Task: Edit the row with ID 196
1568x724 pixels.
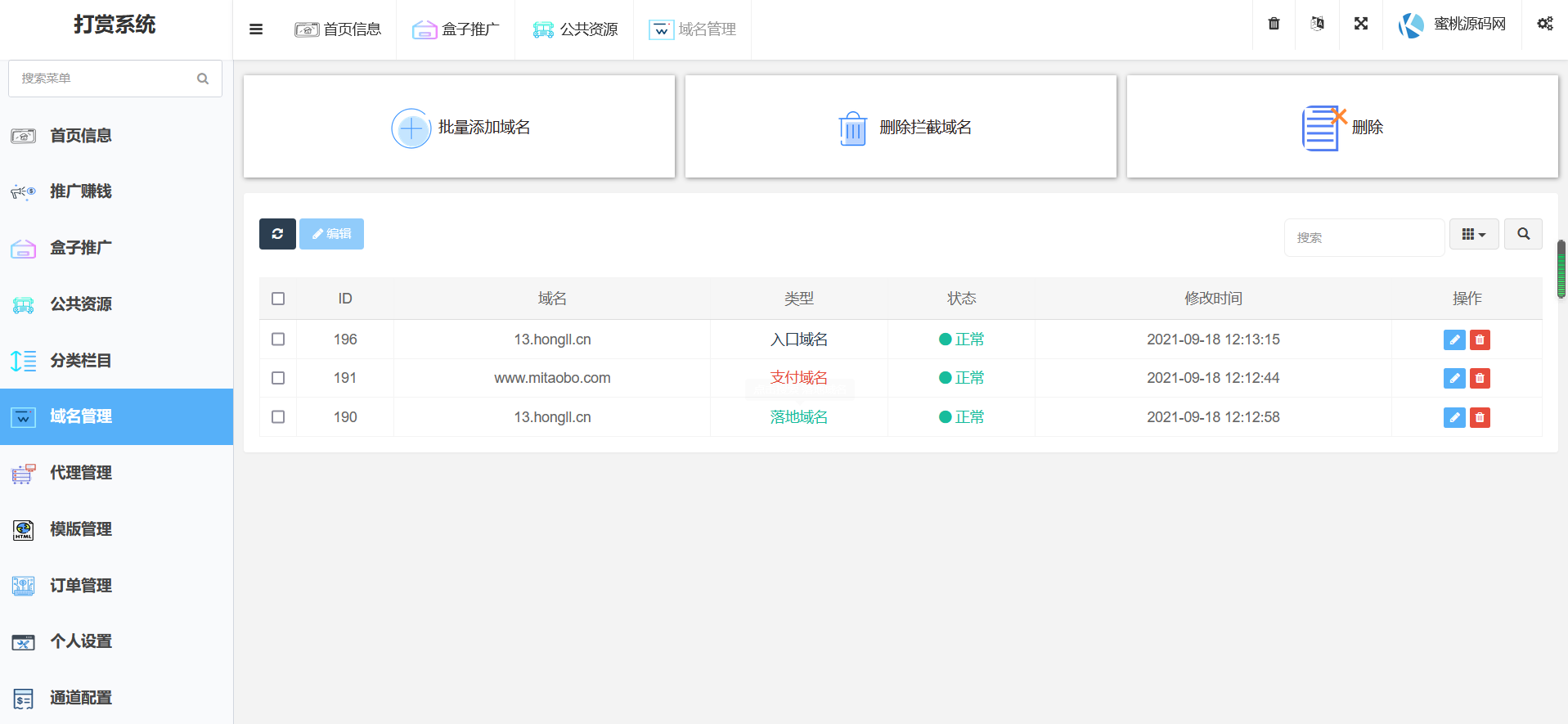Action: pyautogui.click(x=1453, y=340)
